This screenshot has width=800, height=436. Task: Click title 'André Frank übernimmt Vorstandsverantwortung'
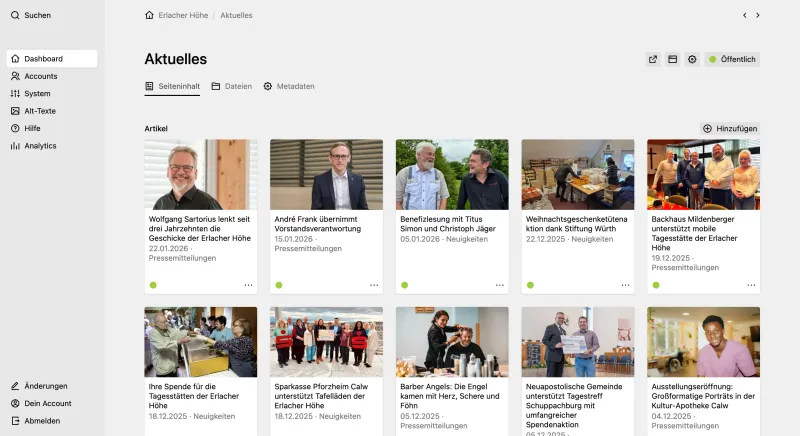317,224
